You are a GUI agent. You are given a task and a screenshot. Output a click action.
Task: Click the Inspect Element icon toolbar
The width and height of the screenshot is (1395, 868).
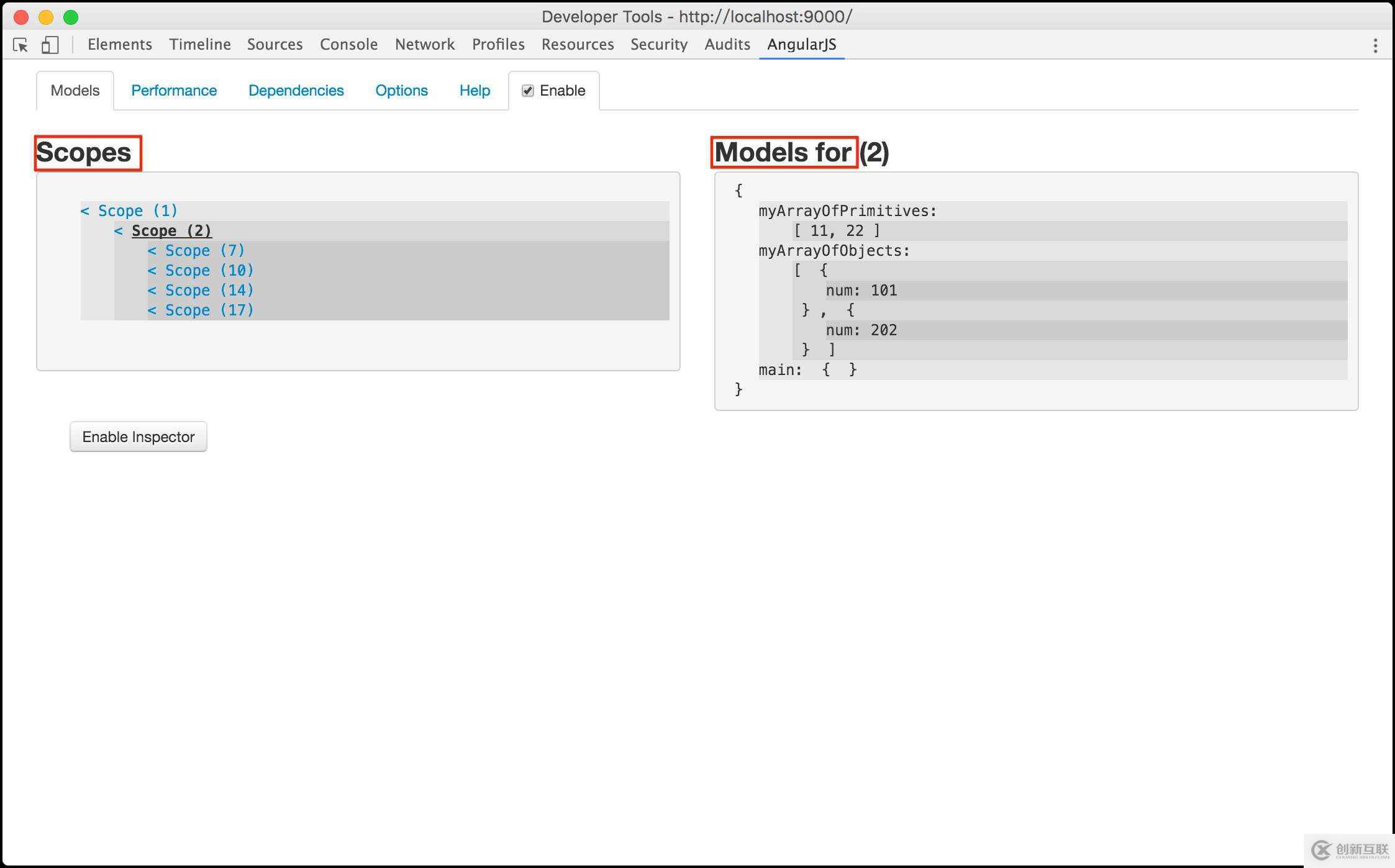(x=21, y=44)
